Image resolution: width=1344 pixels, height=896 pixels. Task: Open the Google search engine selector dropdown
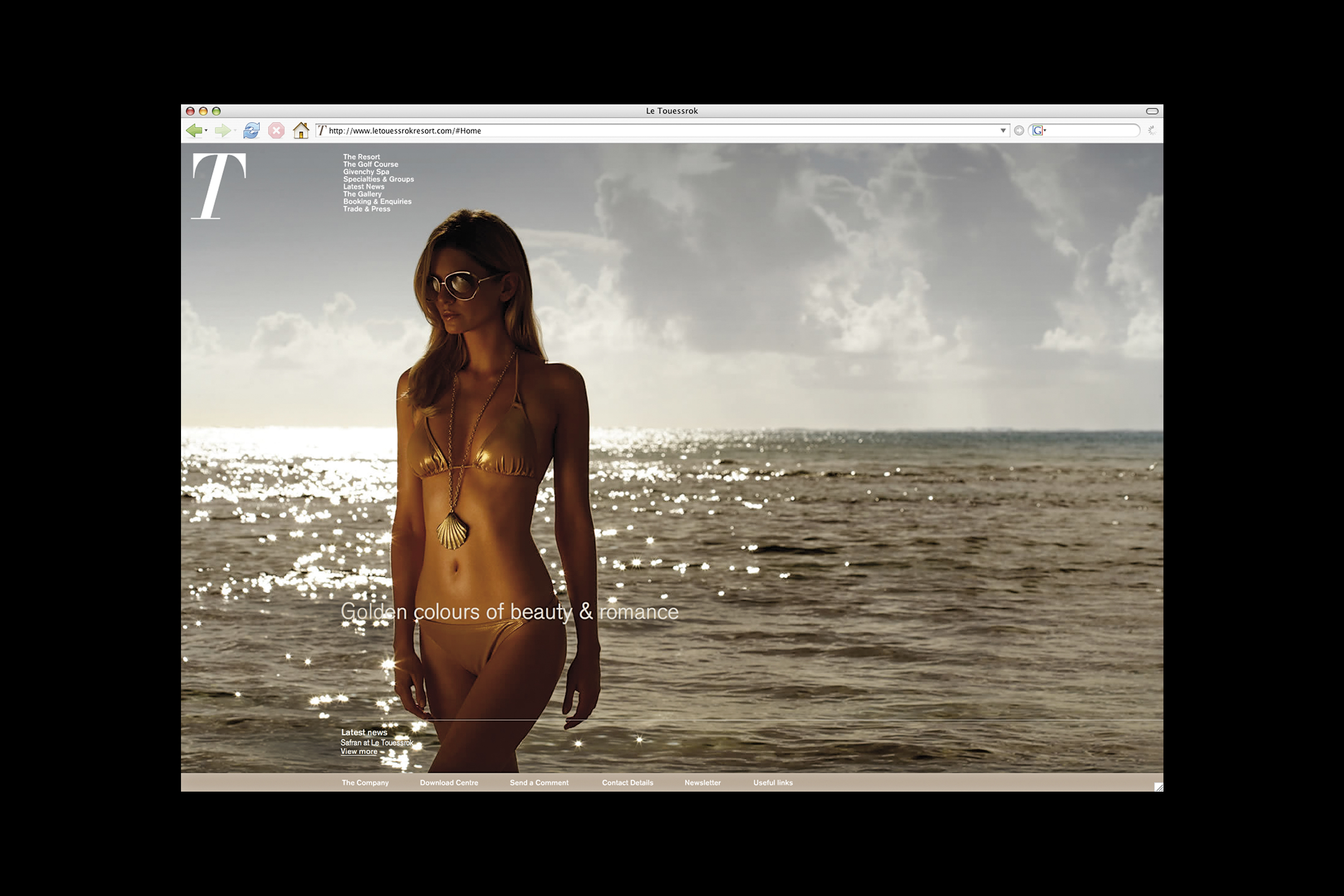(1039, 131)
